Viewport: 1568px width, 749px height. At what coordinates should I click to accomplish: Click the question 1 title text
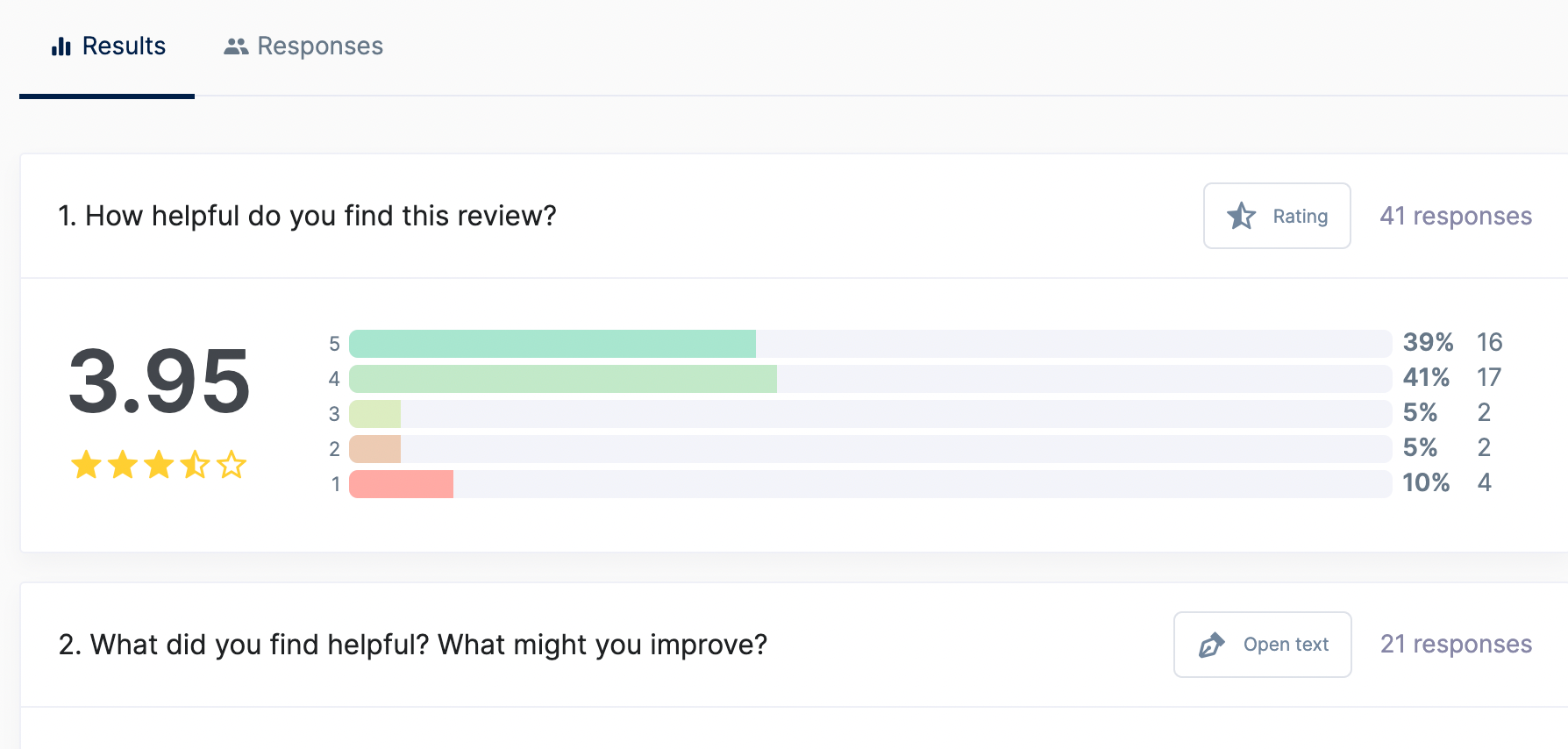point(307,216)
